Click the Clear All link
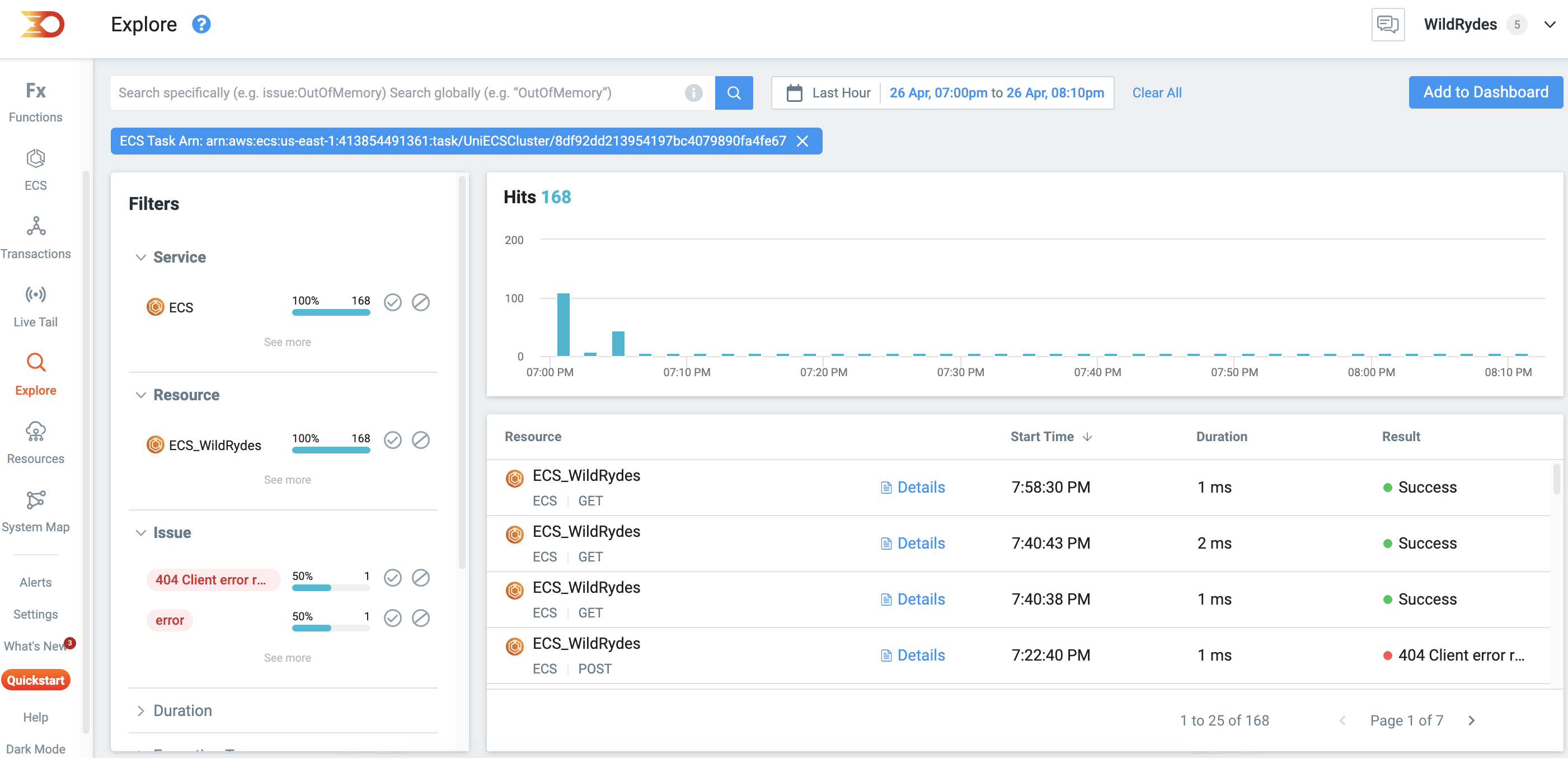1568x758 pixels. coord(1157,92)
